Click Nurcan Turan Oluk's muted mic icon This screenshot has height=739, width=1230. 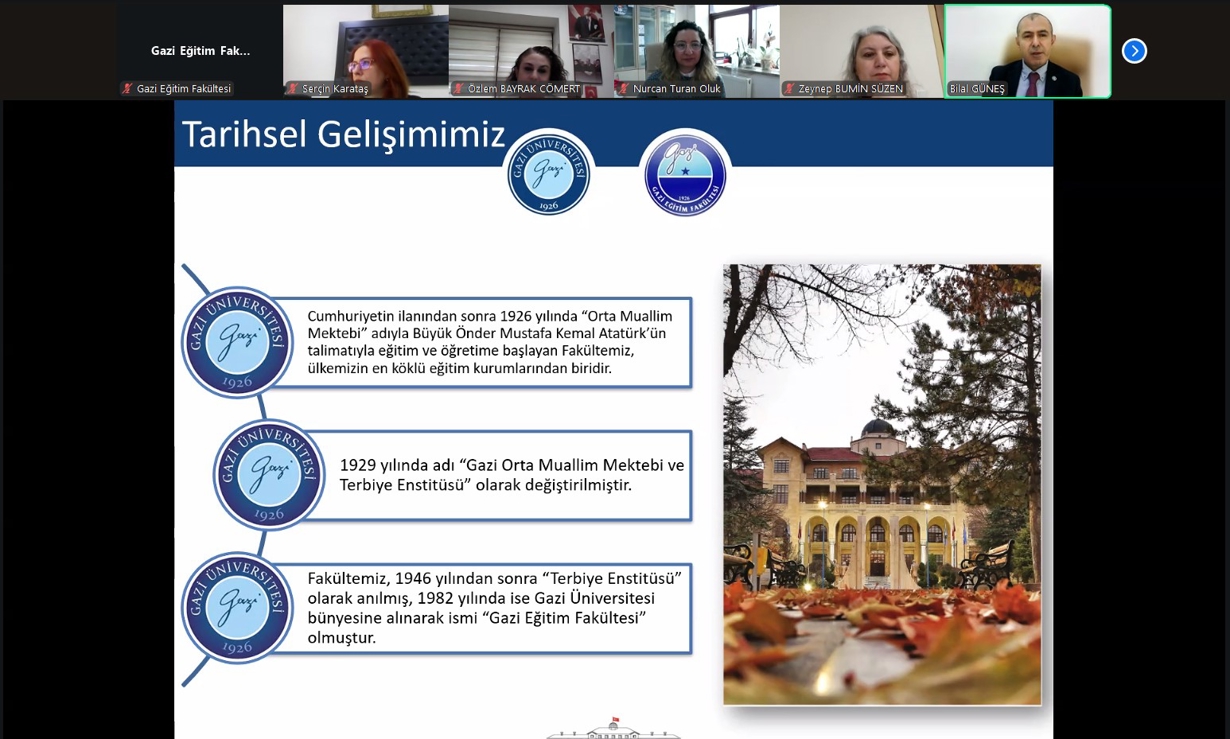click(624, 89)
